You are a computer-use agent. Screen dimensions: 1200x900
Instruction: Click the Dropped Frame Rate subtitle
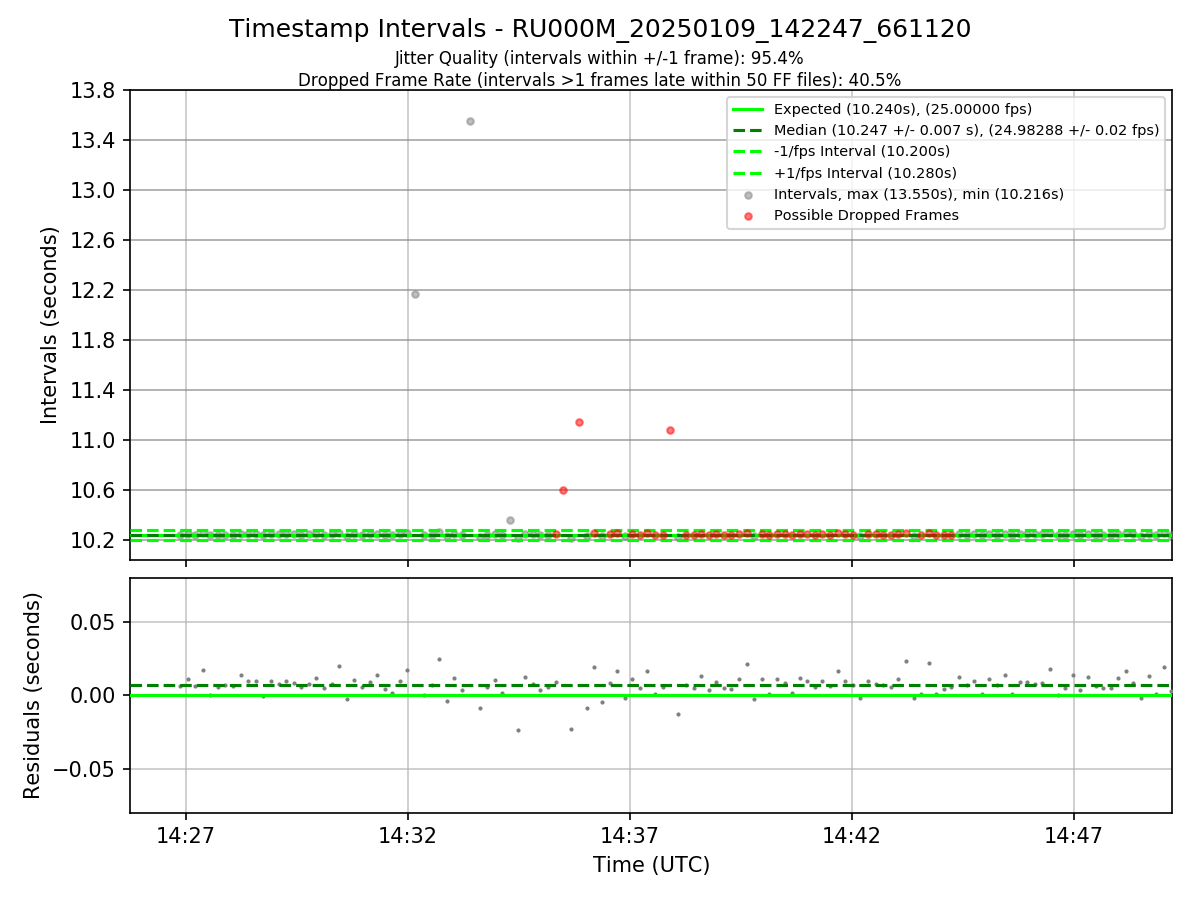(x=599, y=80)
